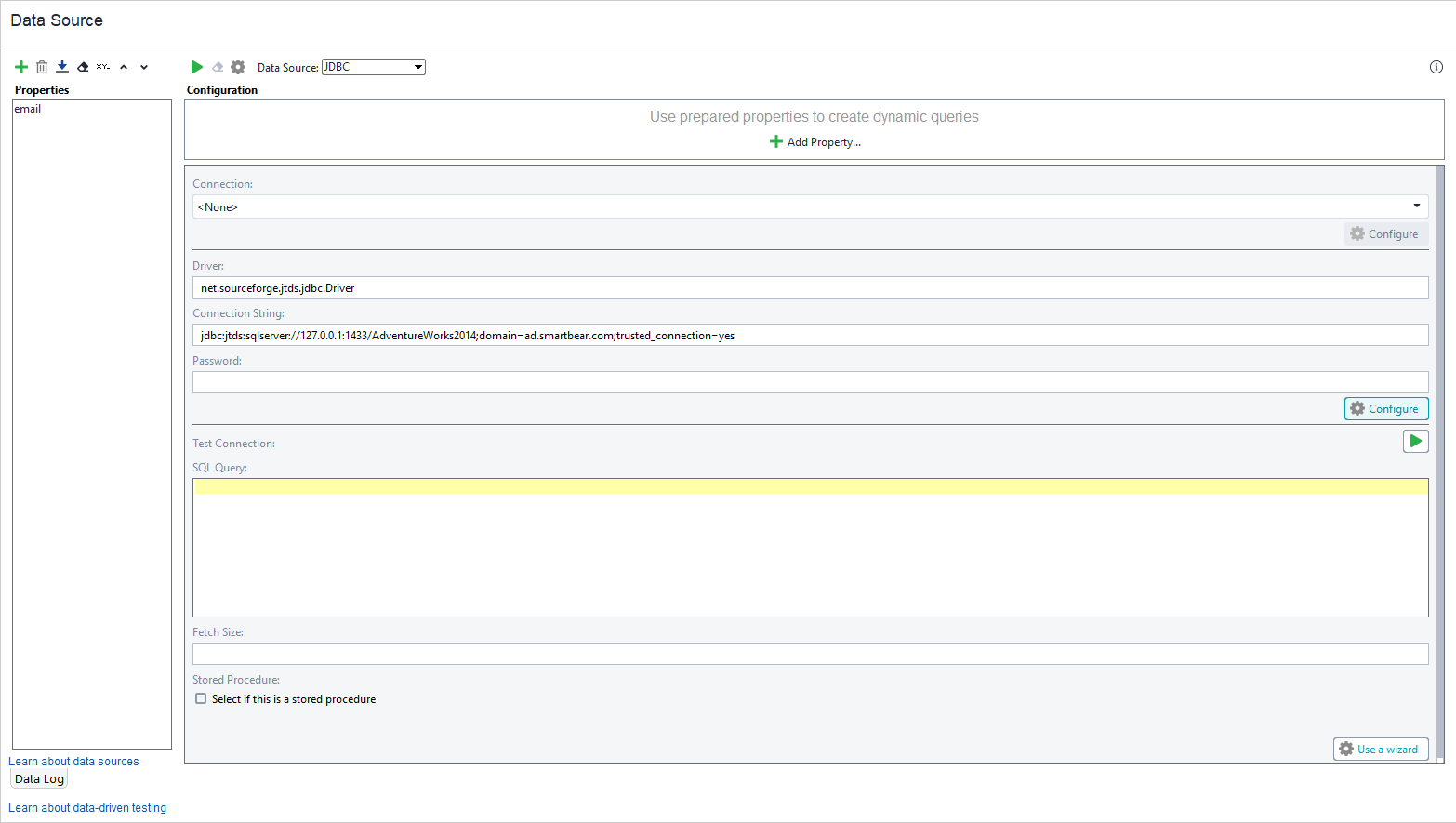Expand the Connection dropdown showing <None>
This screenshot has height=823, width=1456.
coord(1417,206)
